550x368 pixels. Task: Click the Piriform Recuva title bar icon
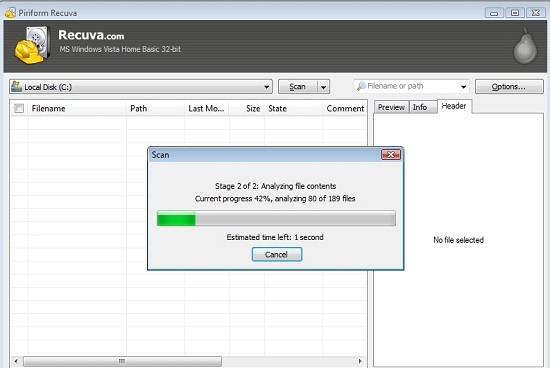[x=10, y=13]
